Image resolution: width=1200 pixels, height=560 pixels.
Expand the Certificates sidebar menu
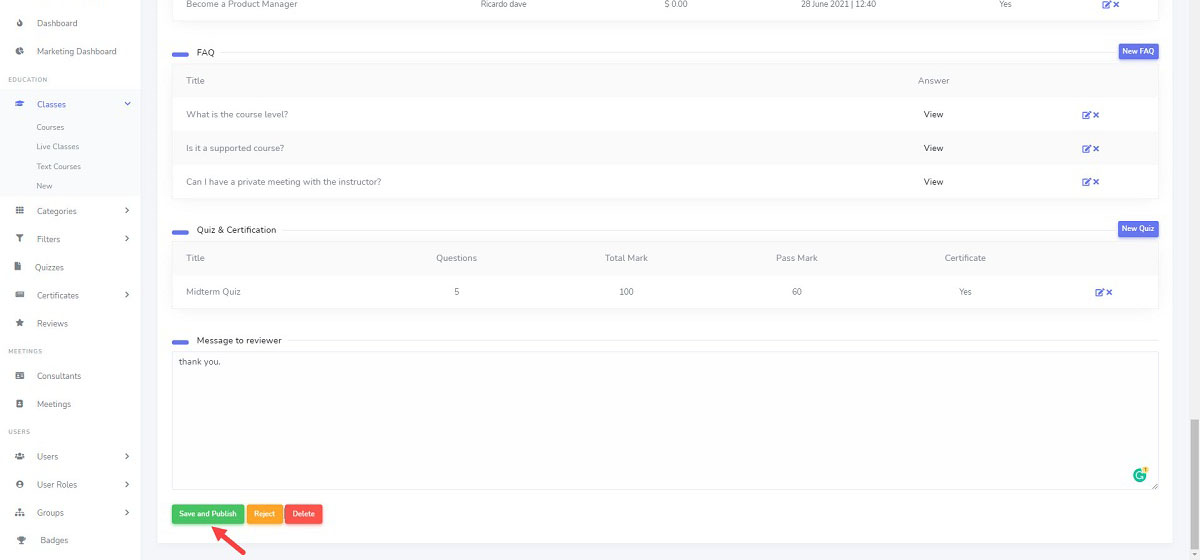click(127, 295)
